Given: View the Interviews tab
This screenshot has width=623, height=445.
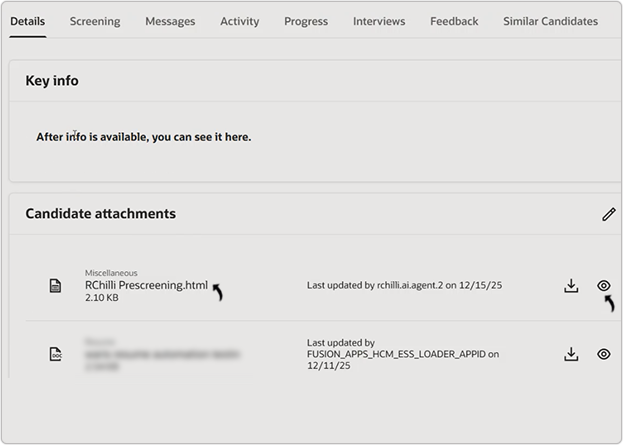Looking at the screenshot, I should tap(379, 21).
